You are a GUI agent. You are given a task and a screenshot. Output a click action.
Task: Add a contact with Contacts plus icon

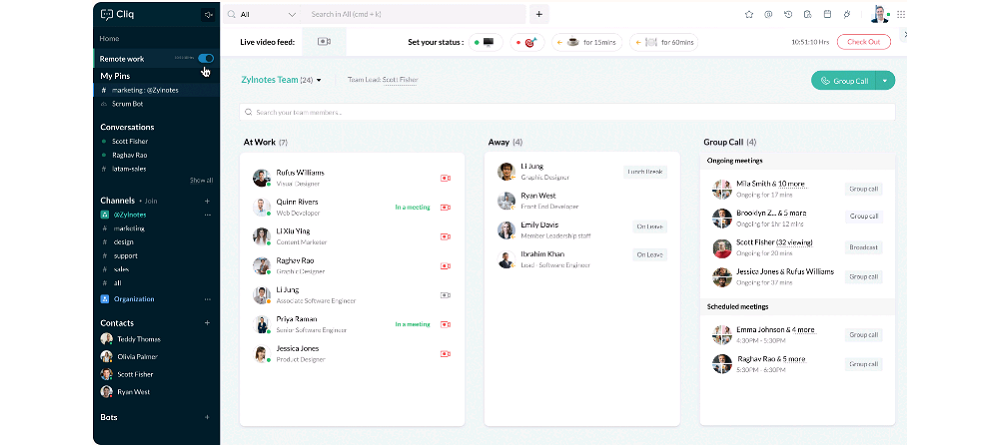pos(207,323)
